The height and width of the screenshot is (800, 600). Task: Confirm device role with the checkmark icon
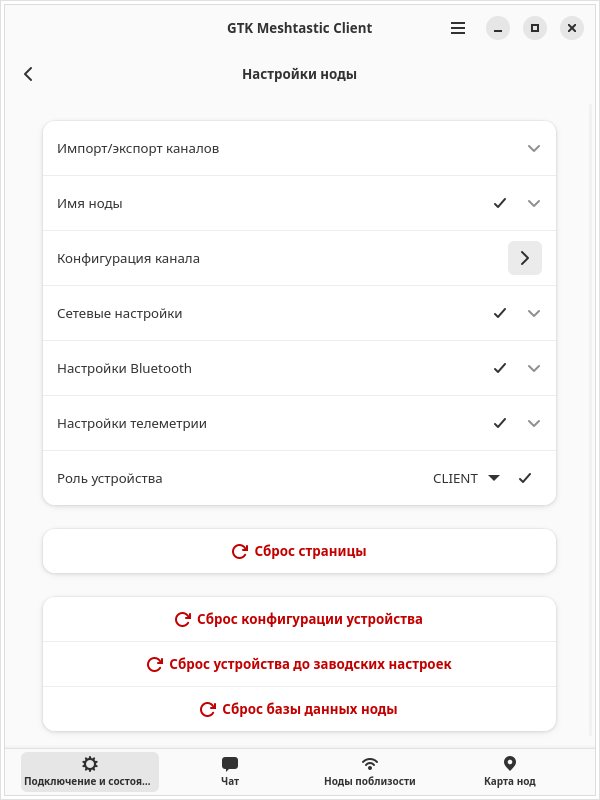[x=525, y=478]
